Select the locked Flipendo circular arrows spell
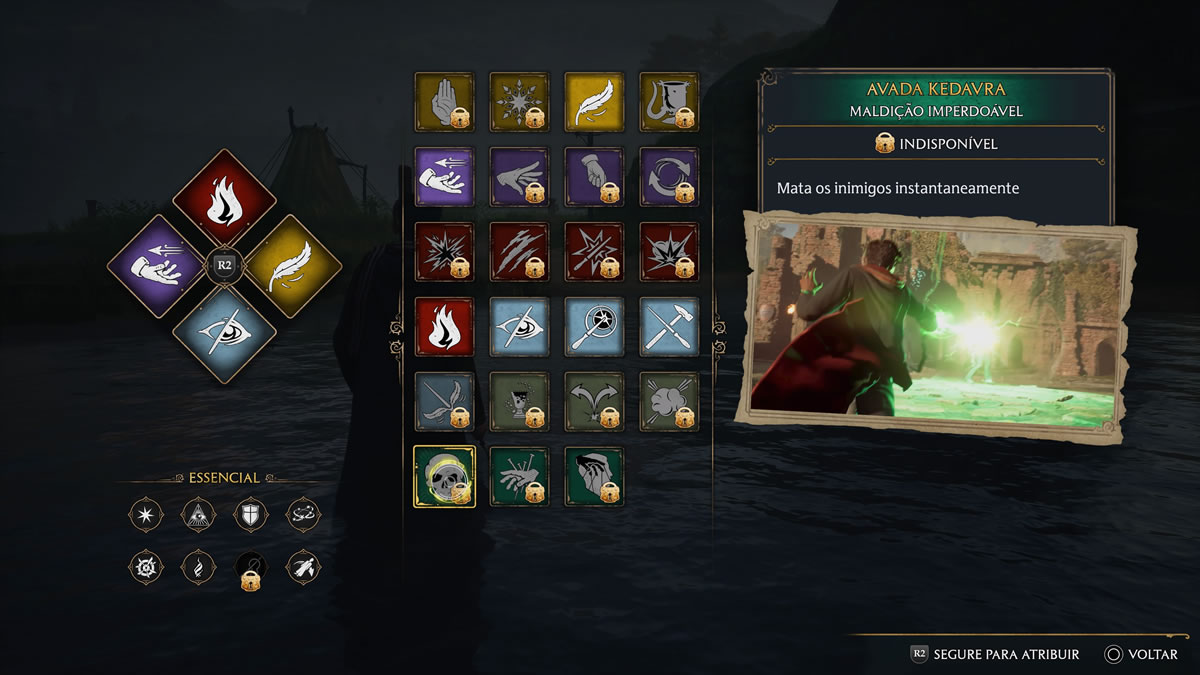The width and height of the screenshot is (1200, 675). (669, 177)
